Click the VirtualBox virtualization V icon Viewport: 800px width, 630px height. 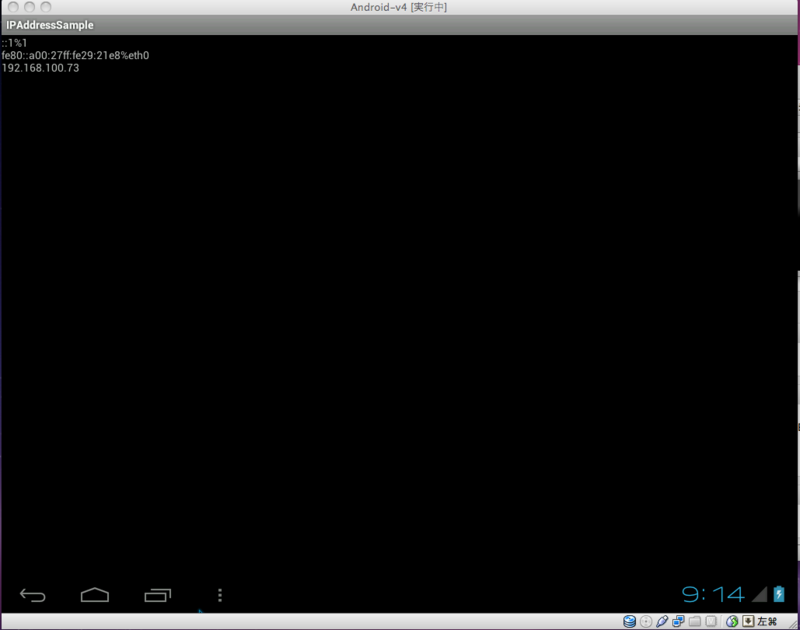[711, 621]
